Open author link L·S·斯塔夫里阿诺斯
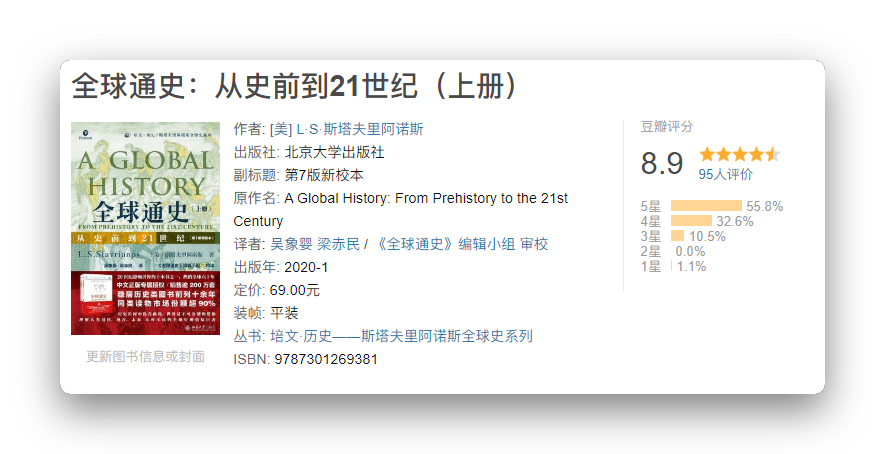 pos(347,129)
